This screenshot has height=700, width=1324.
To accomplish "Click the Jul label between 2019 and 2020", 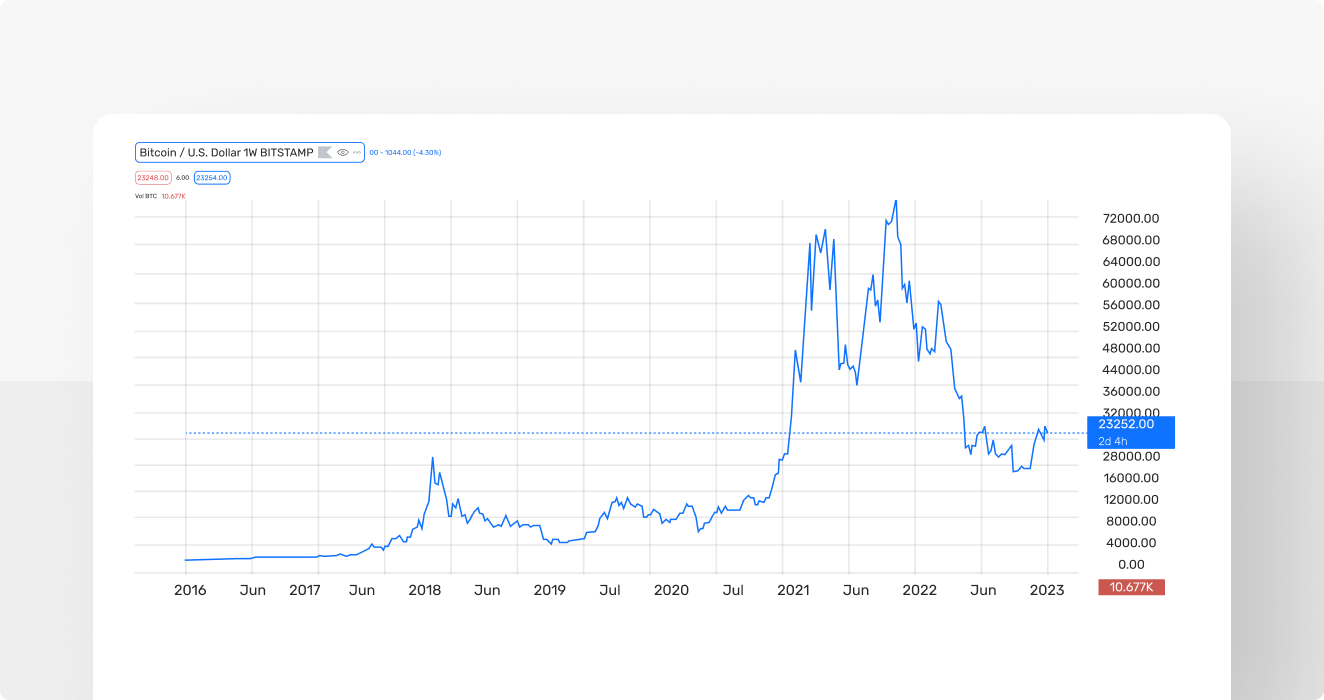I will click(x=609, y=590).
